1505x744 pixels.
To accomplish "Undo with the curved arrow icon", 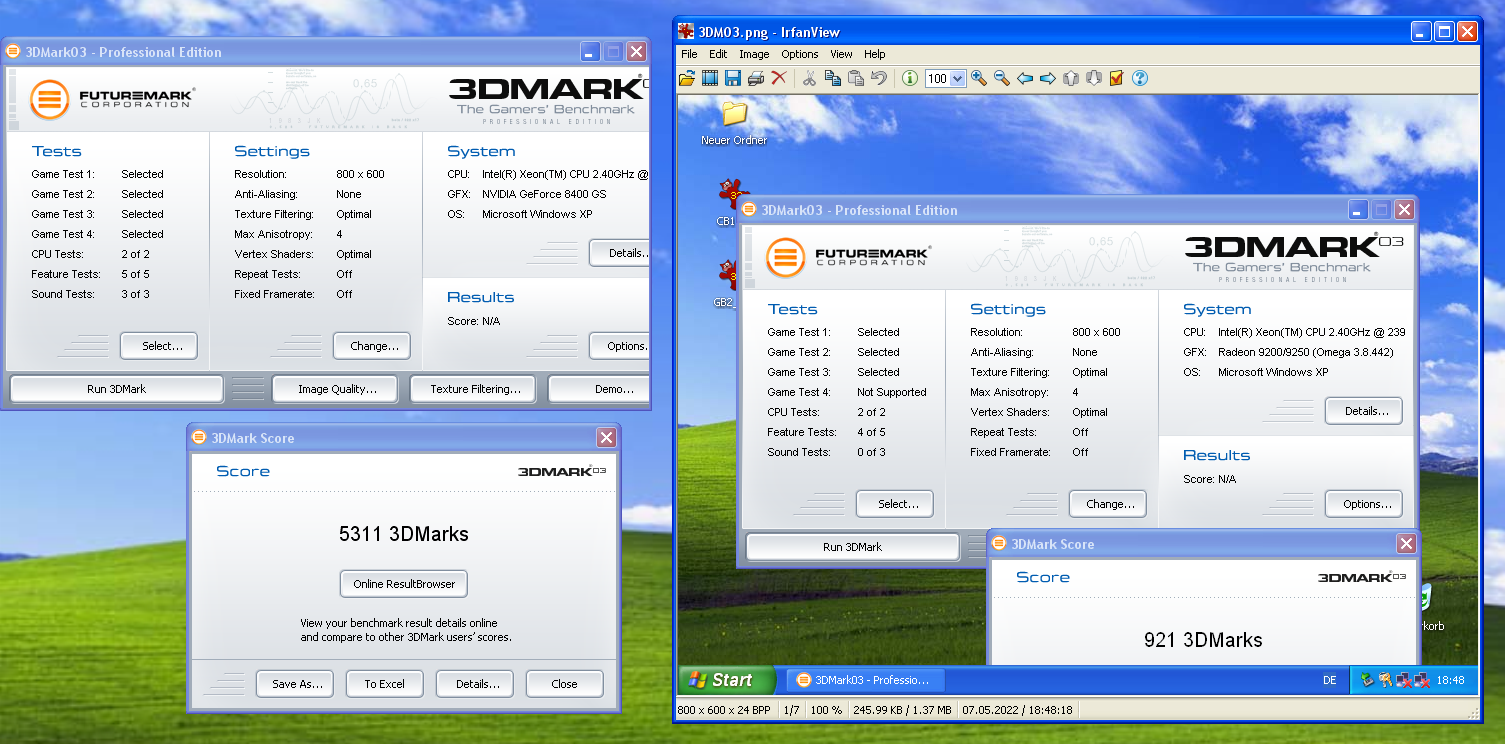I will tap(879, 78).
